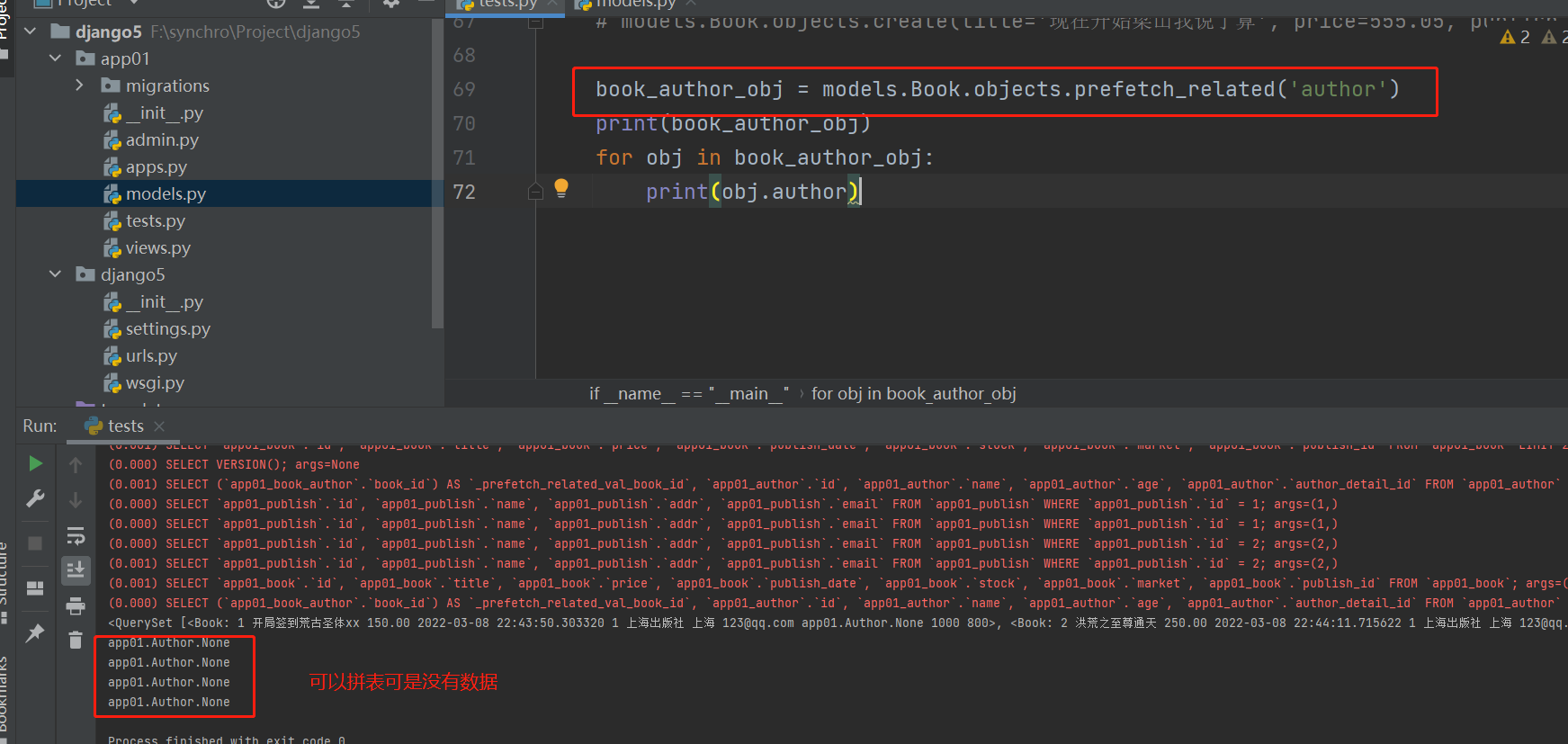The image size is (1568, 744).
Task: Click breadcrumb if __name__ == "__main__"
Action: click(689, 393)
